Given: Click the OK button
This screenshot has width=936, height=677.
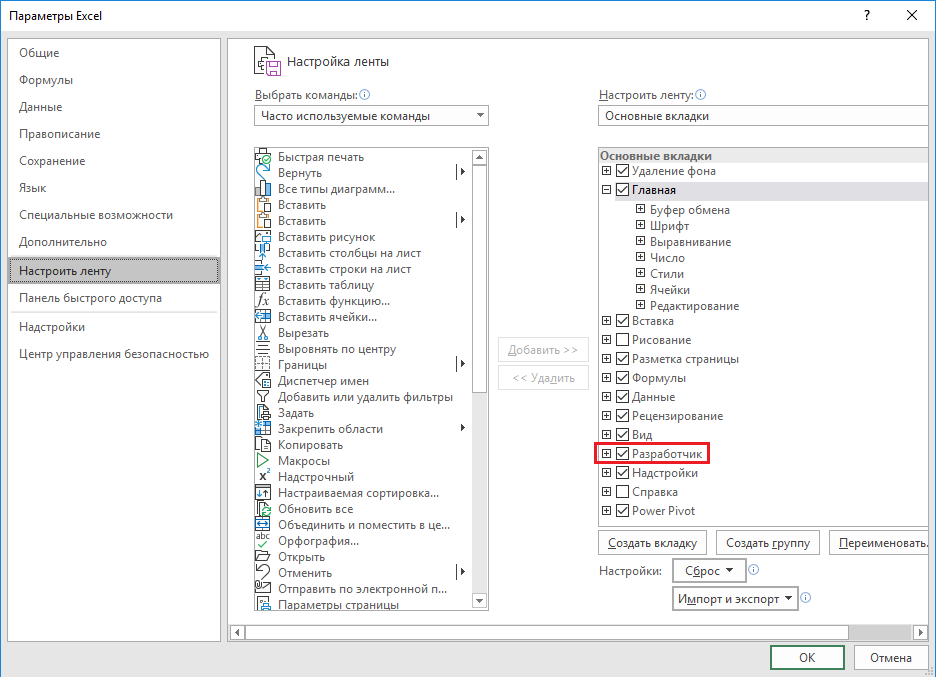Looking at the screenshot, I should coord(807,657).
